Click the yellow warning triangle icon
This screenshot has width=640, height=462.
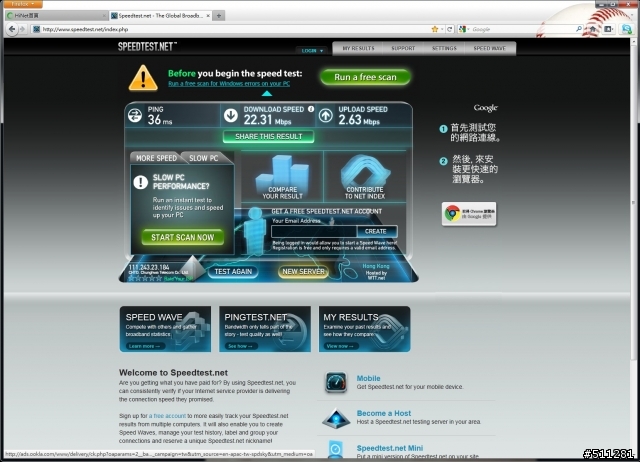[x=143, y=78]
